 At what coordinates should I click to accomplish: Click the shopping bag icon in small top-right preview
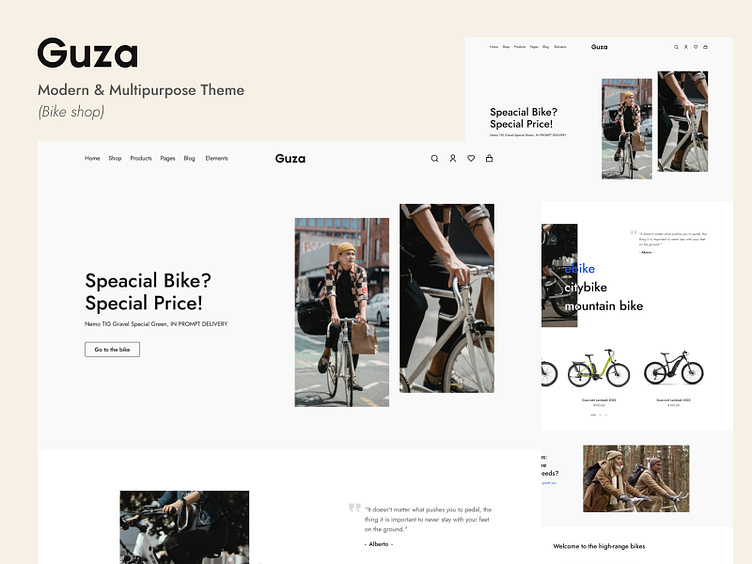[705, 47]
